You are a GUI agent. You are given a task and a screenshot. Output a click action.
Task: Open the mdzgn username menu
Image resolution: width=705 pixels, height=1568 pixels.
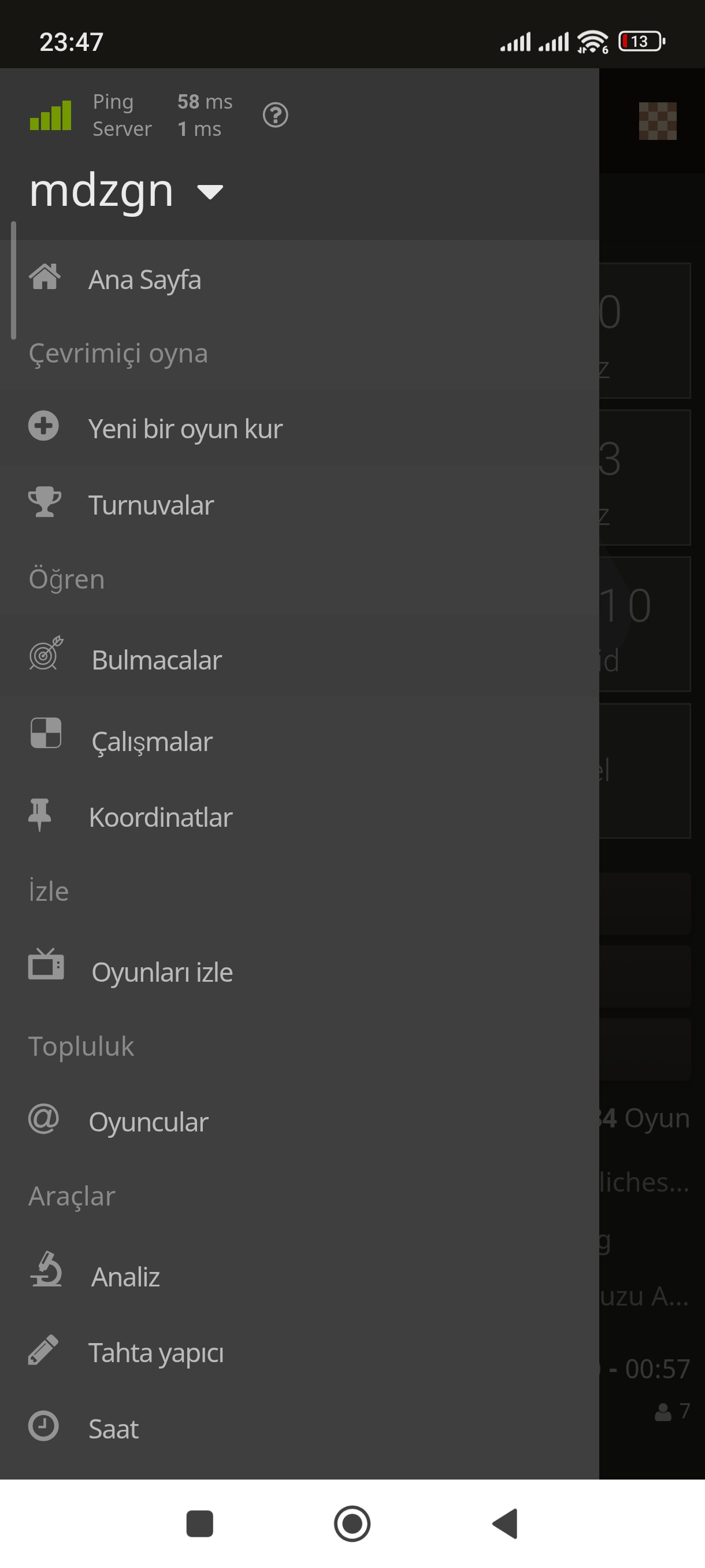click(x=102, y=191)
